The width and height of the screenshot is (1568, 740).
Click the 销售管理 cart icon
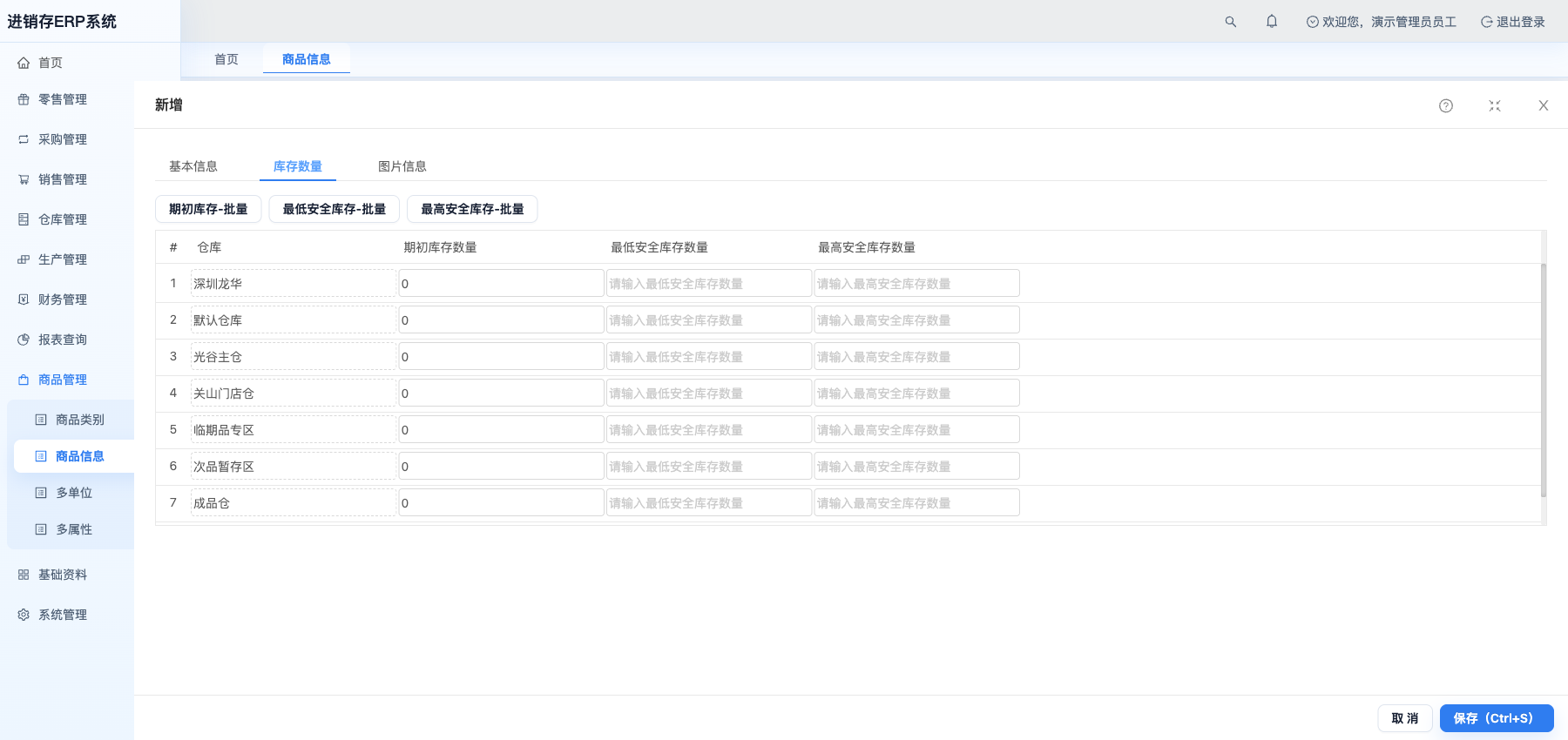click(x=24, y=179)
